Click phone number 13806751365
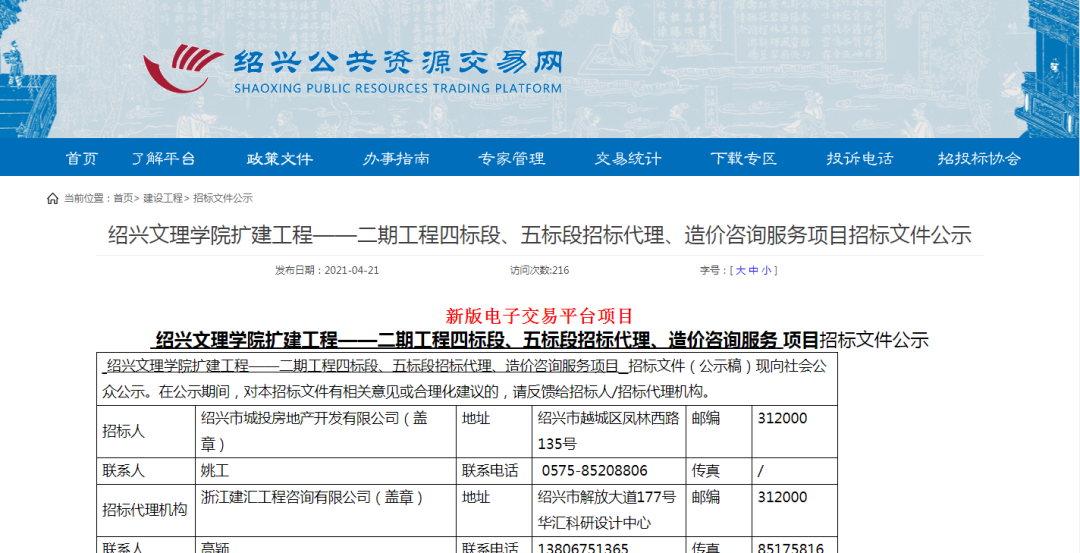 [x=583, y=549]
